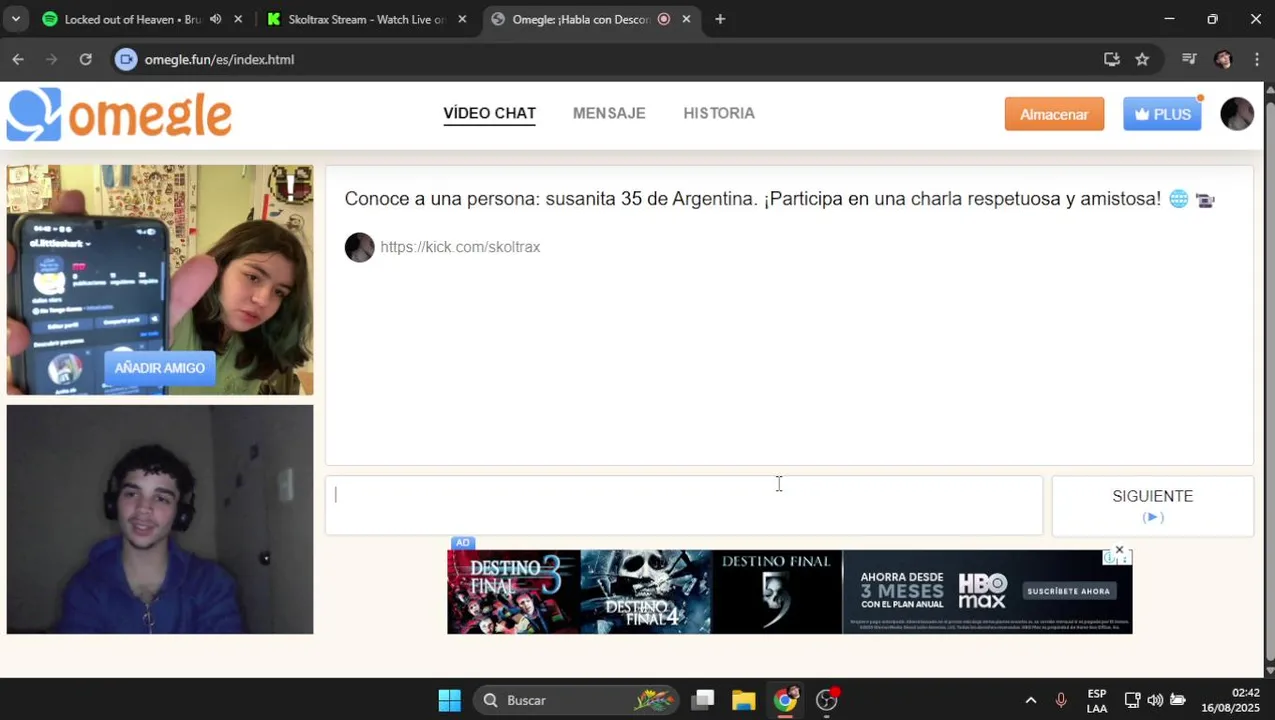Open the HISTORIA tab

coord(719,114)
